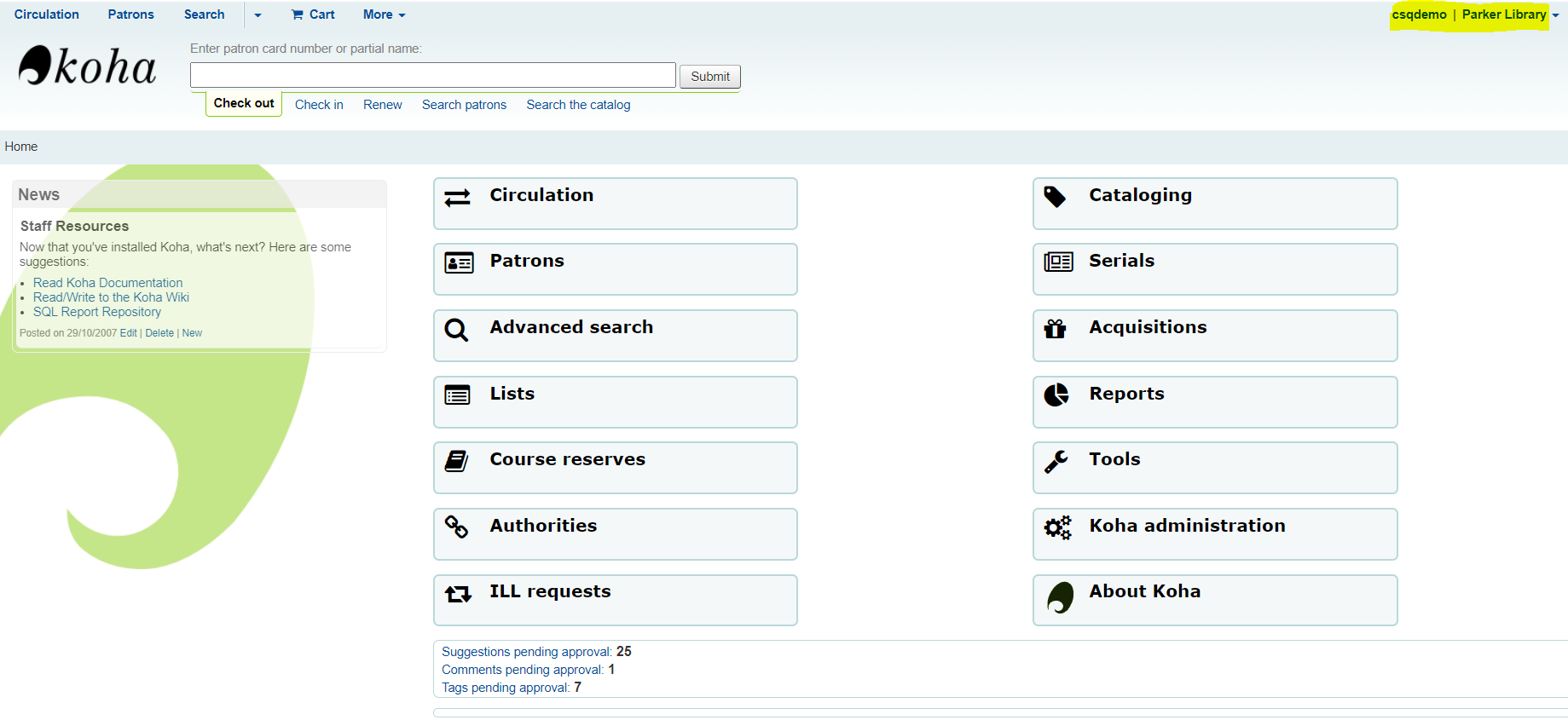Click the patron card number input field

tap(433, 76)
